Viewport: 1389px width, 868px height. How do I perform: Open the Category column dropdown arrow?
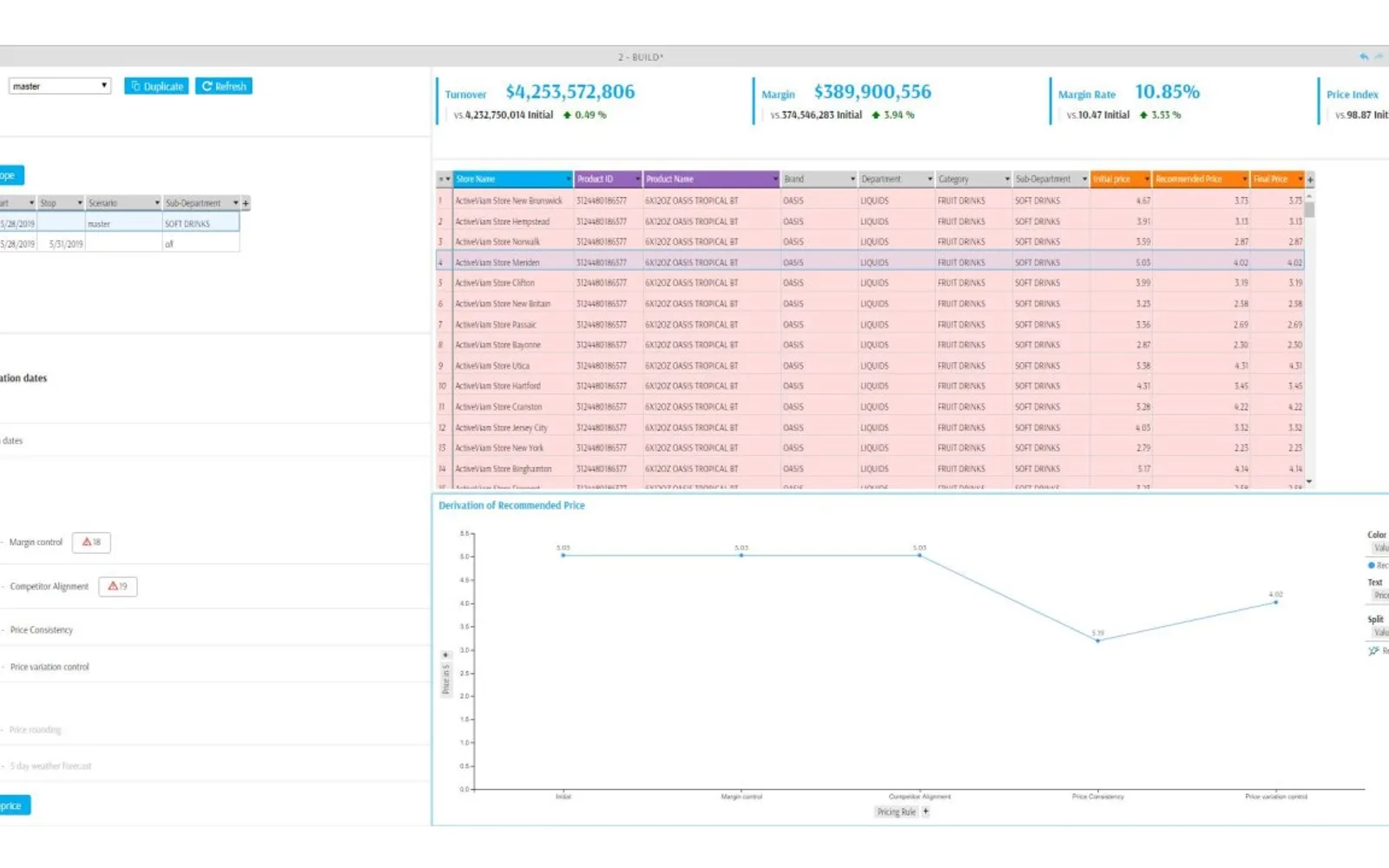click(1007, 180)
